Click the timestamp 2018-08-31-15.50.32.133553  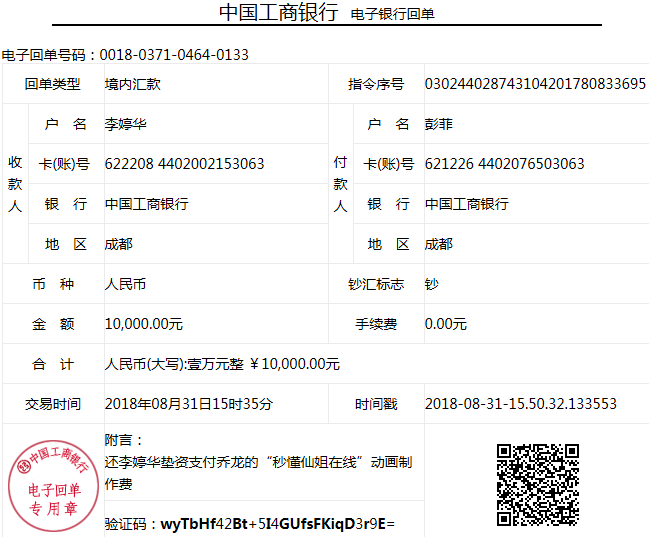click(x=520, y=404)
